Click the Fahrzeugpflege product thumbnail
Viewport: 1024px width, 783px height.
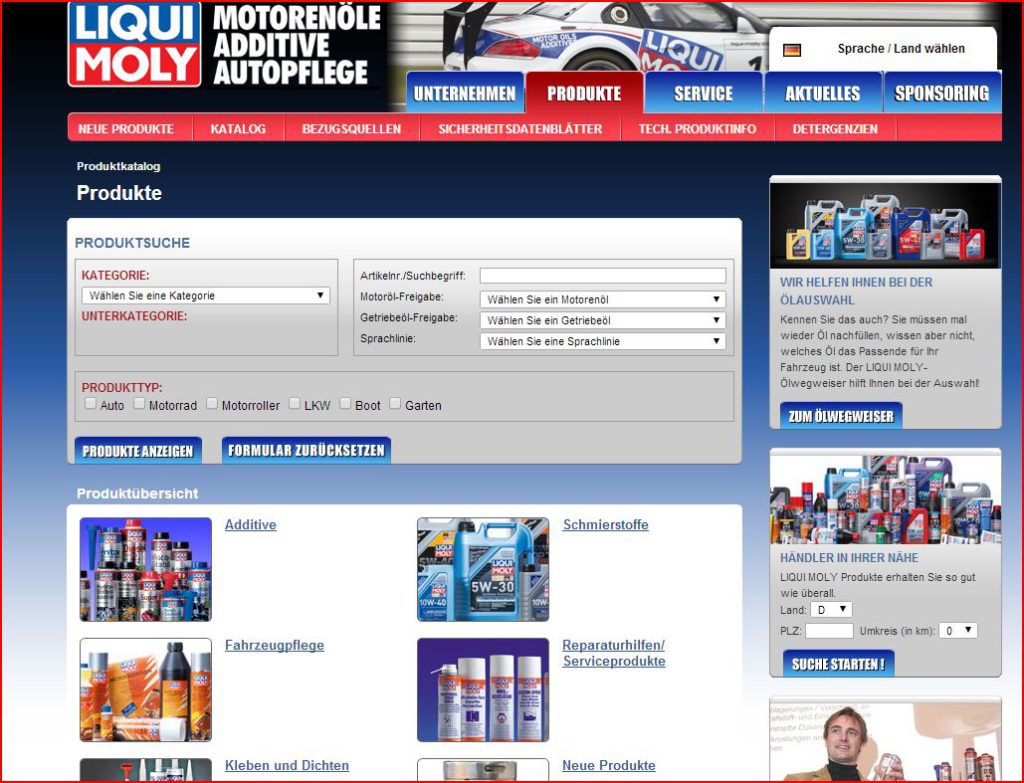tap(146, 690)
